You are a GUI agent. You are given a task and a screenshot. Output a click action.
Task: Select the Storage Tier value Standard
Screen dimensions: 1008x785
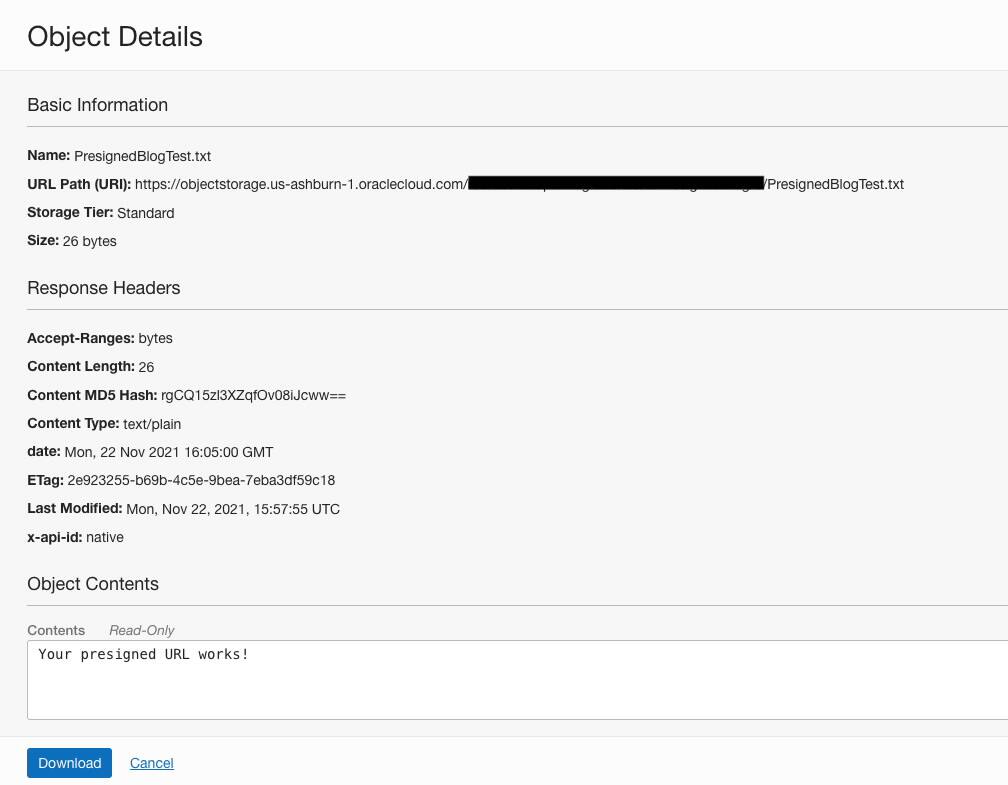[x=146, y=212]
